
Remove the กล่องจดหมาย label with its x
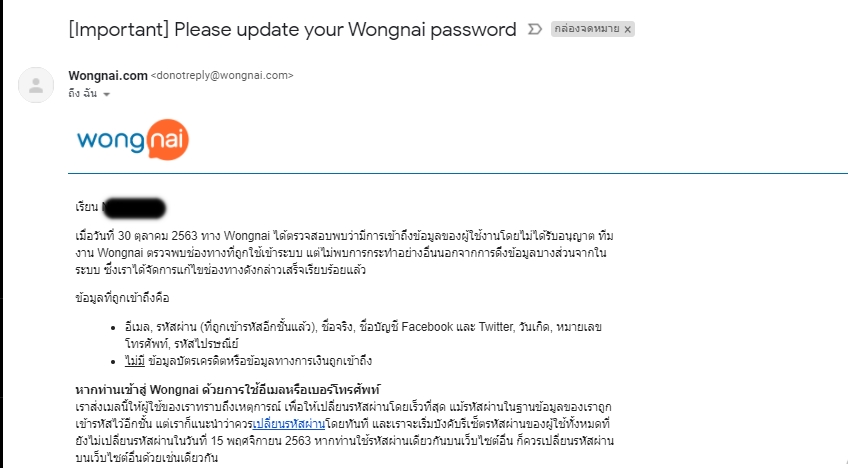tap(627, 30)
